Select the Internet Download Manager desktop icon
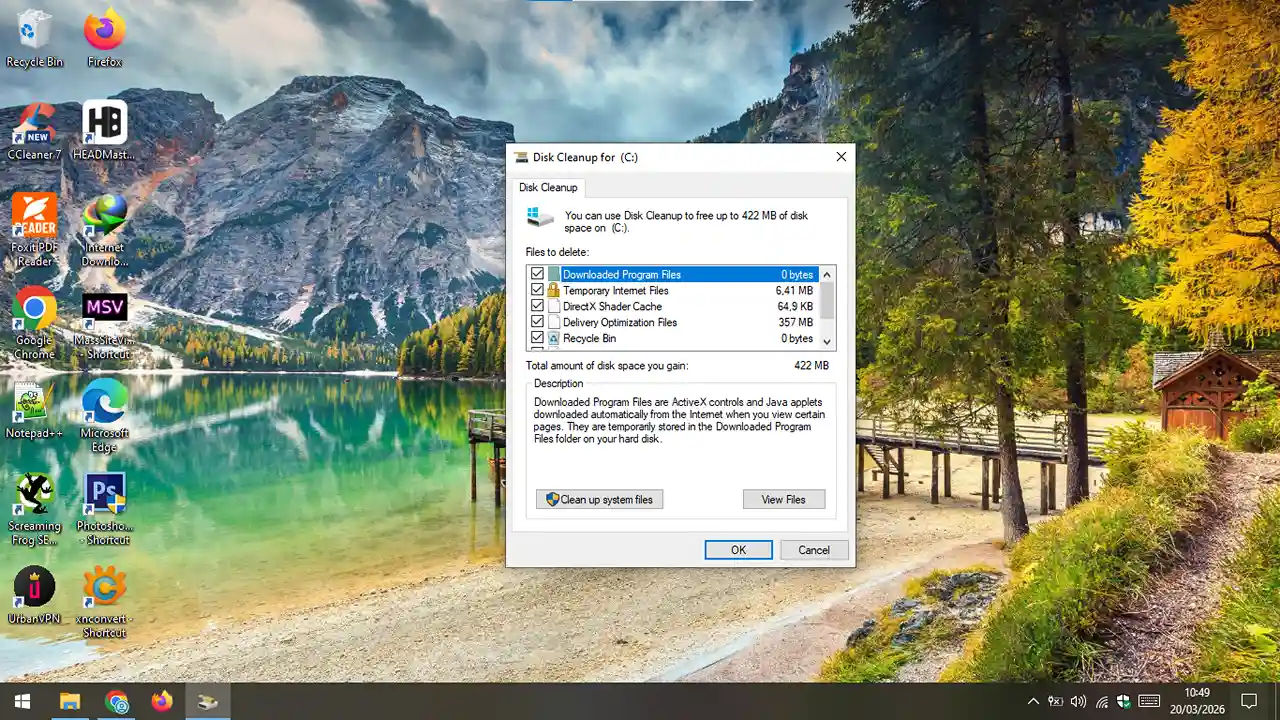The height and width of the screenshot is (720, 1280). pyautogui.click(x=104, y=230)
